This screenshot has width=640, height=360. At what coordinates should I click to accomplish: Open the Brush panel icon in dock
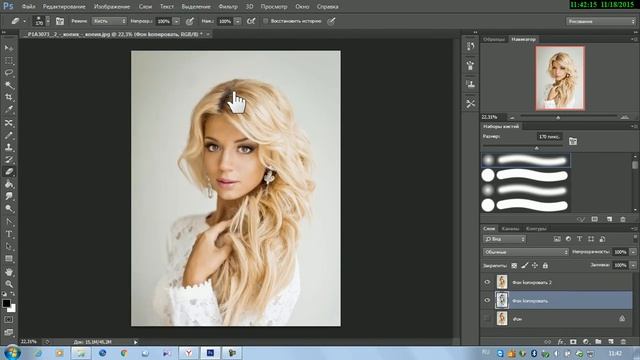pyautogui.click(x=471, y=65)
